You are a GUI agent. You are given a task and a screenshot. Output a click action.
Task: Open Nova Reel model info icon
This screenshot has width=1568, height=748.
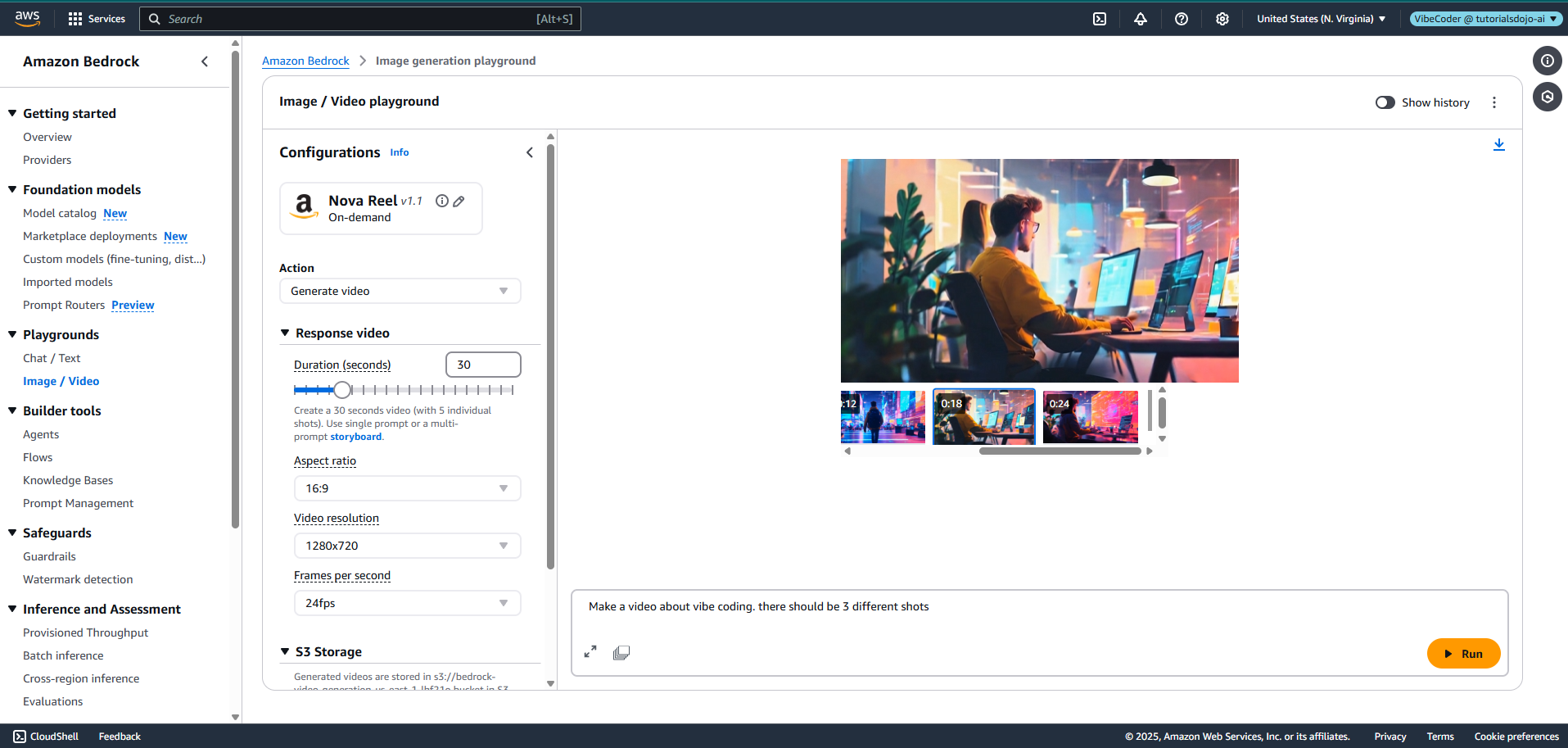442,202
